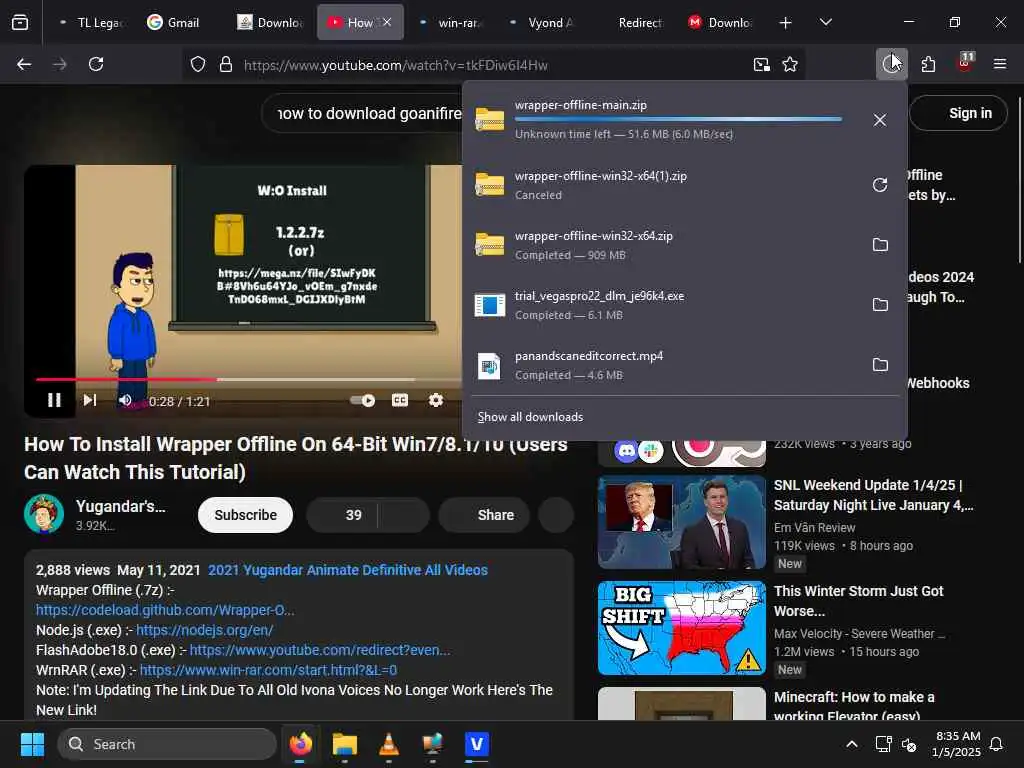Bookmark this page with the star icon
The height and width of the screenshot is (768, 1024).
(x=790, y=65)
